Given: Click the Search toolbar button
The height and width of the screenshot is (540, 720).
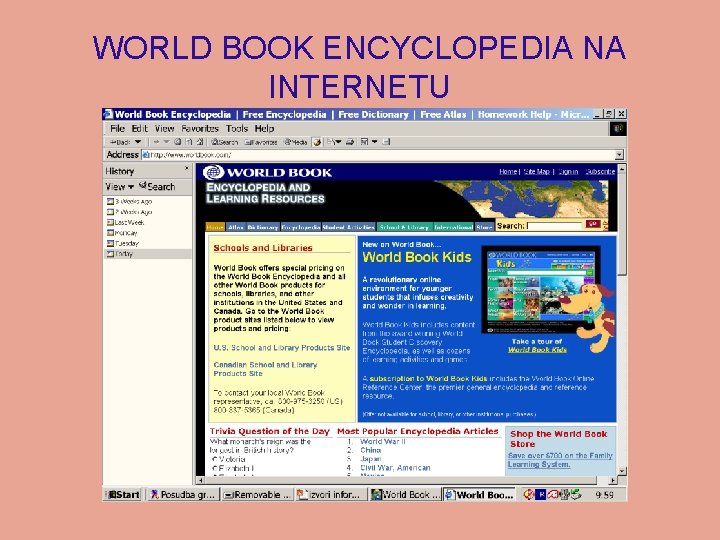Looking at the screenshot, I should click(225, 142).
